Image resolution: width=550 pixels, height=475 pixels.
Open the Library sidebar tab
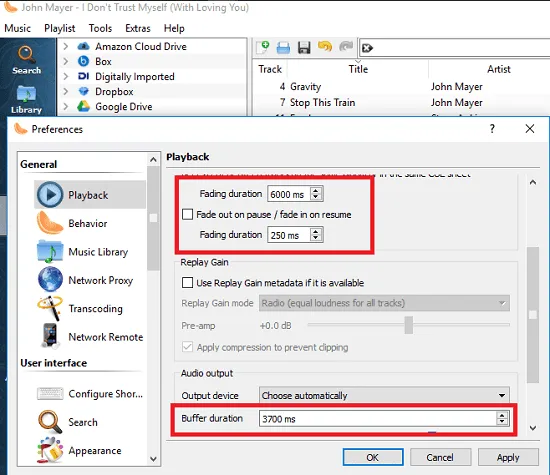26,100
